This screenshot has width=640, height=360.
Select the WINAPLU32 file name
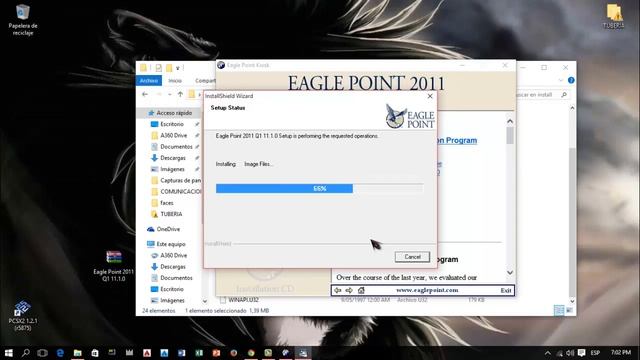tap(243, 300)
